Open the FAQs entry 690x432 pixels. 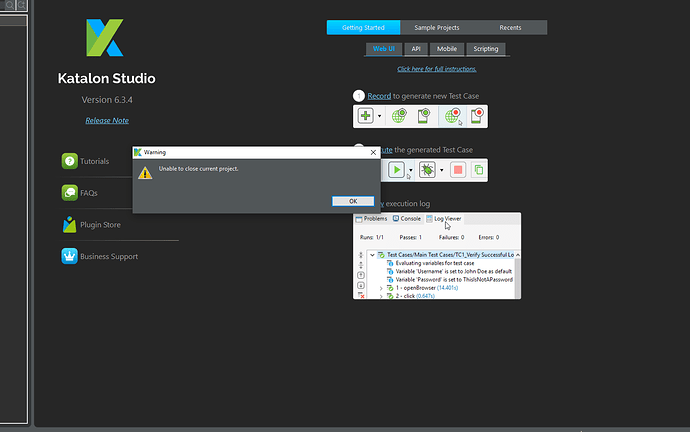tap(80, 193)
